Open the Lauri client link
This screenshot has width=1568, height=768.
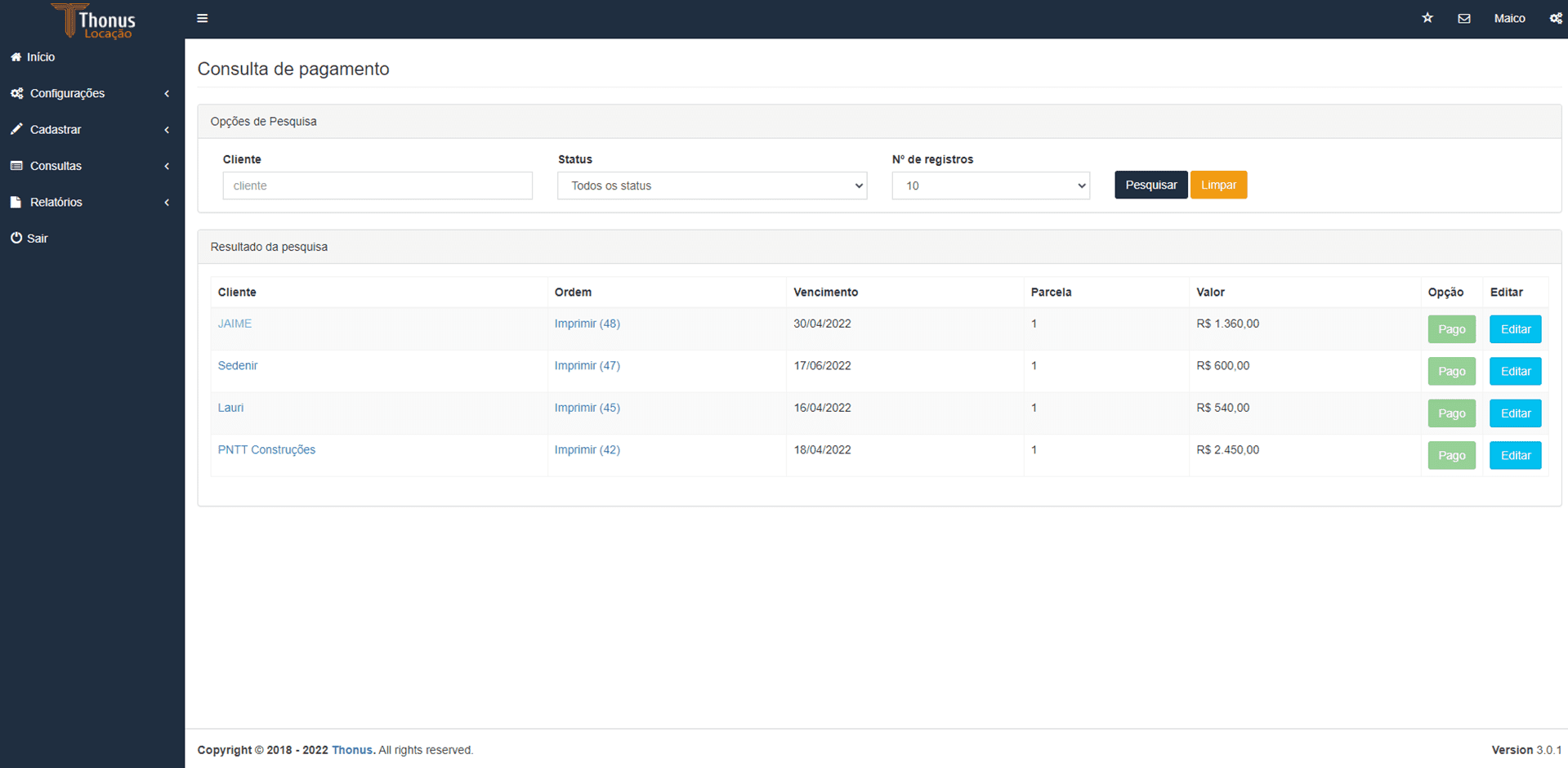(x=230, y=408)
